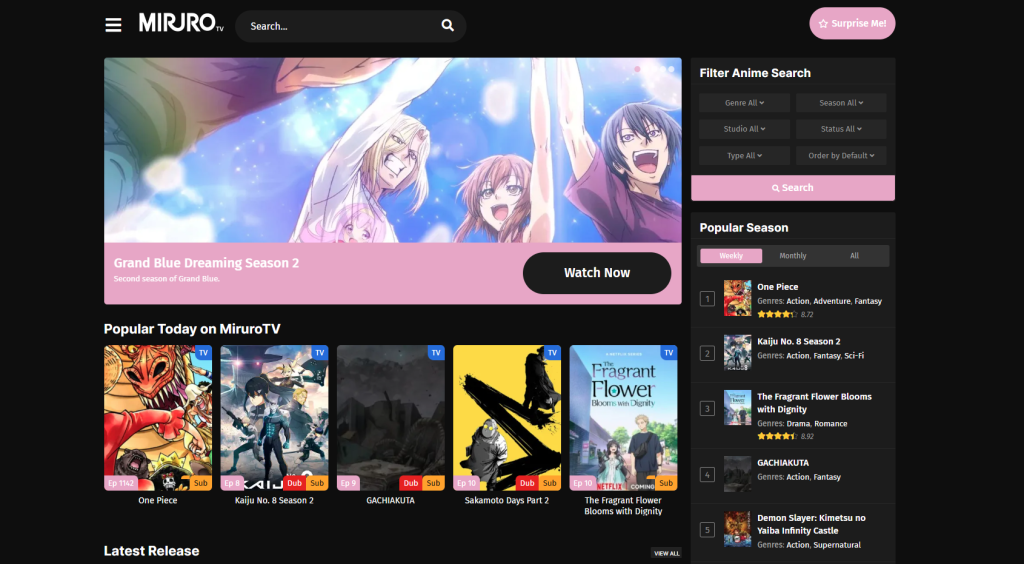Expand the Type All dropdown
The image size is (1024, 564).
coord(744,155)
